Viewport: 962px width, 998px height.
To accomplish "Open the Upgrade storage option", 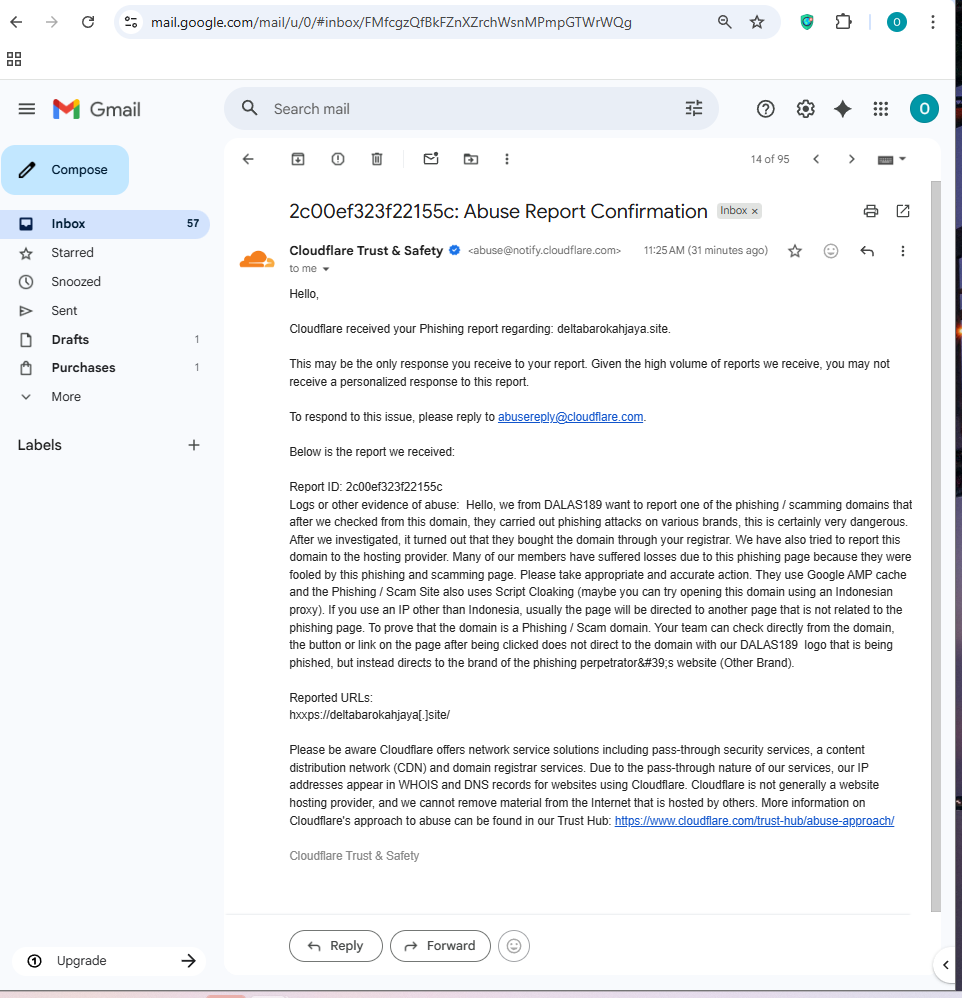I will tap(109, 960).
